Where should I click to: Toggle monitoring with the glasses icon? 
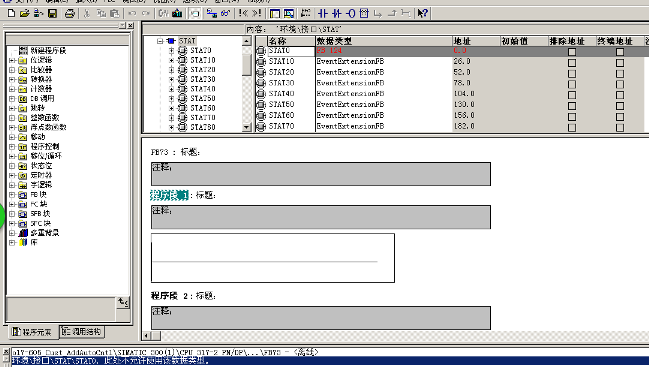pyautogui.click(x=226, y=14)
